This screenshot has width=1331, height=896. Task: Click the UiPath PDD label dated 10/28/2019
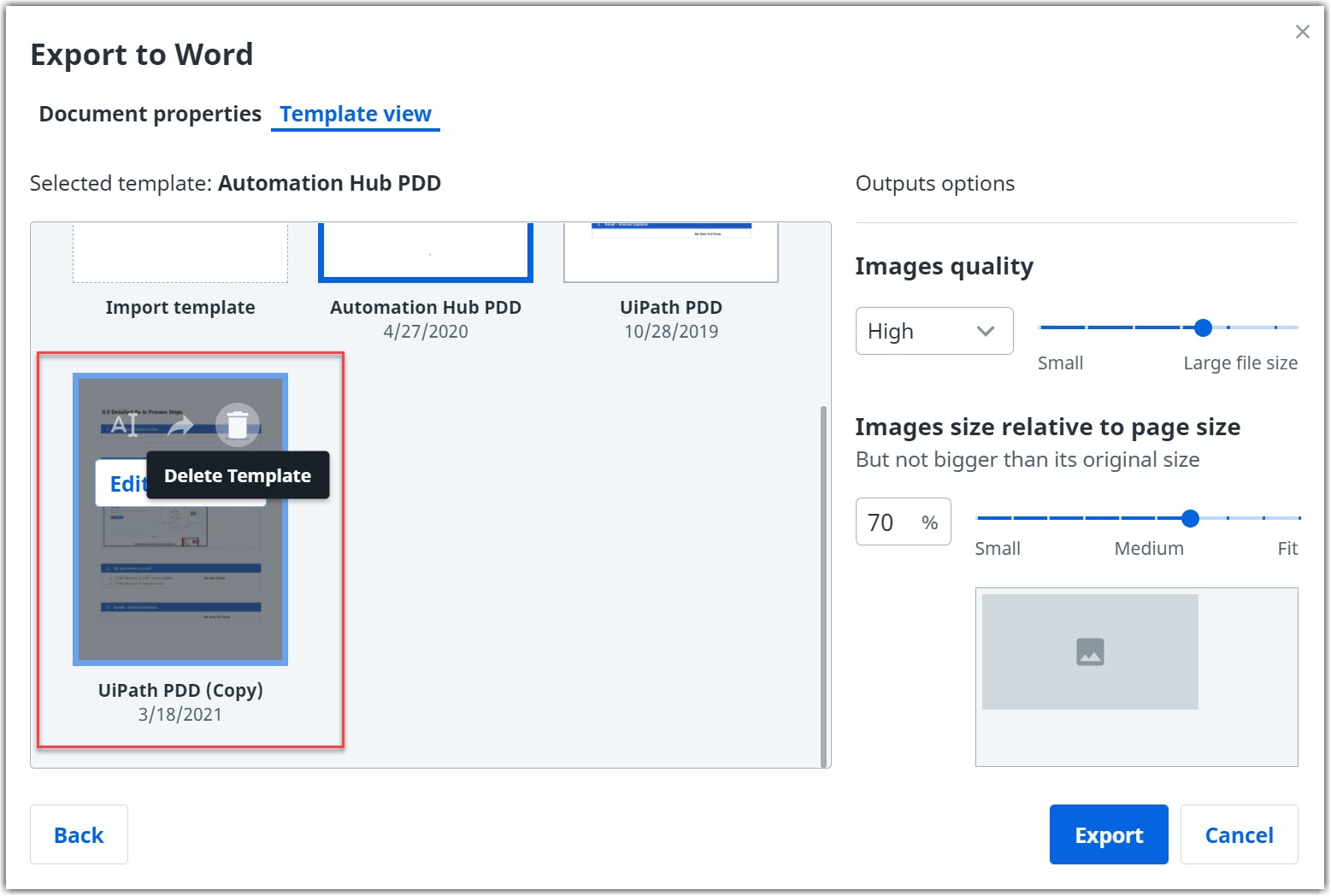[x=671, y=307]
